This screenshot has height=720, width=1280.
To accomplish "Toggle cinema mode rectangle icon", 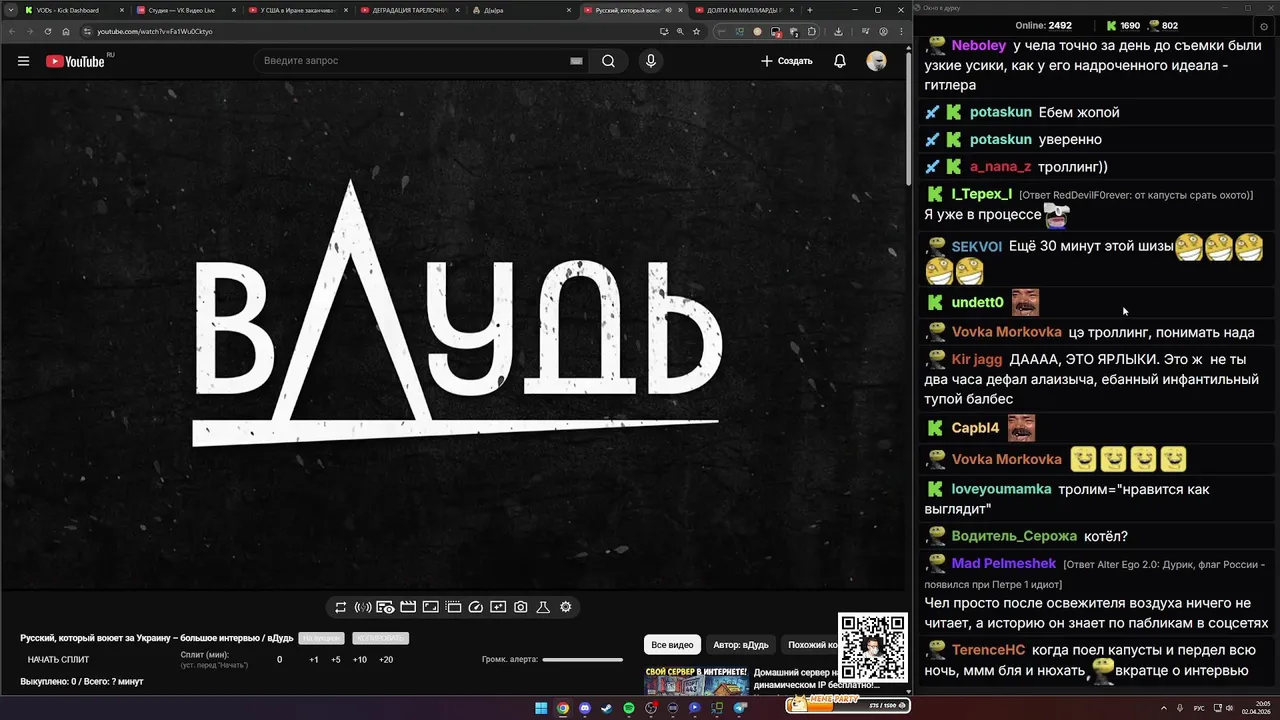I will point(430,607).
